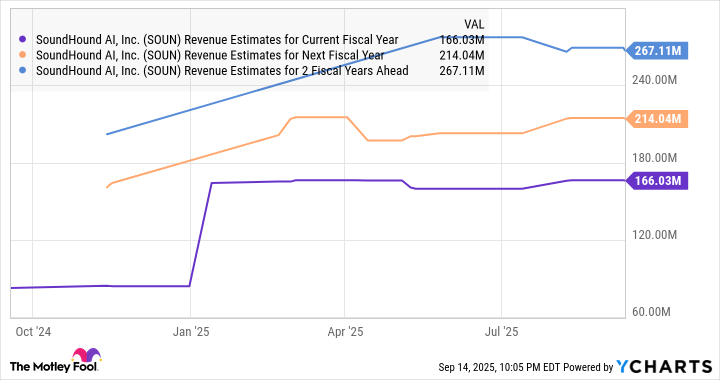
Task: Click the 166.03M purple value flag
Action: (657, 180)
